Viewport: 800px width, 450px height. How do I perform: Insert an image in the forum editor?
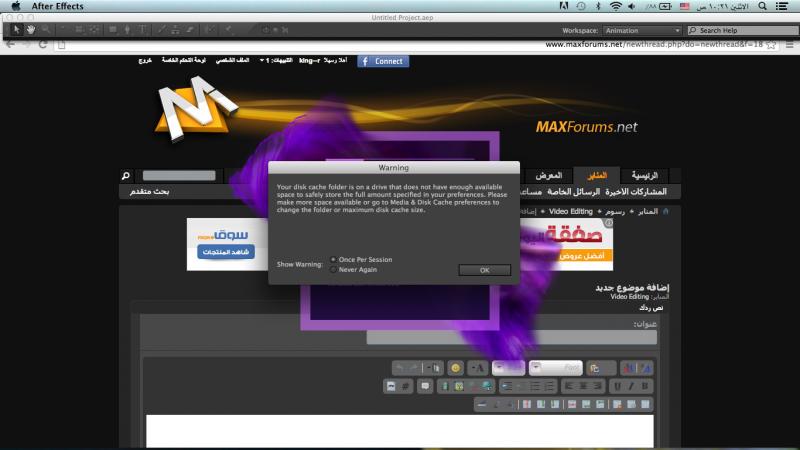point(459,386)
